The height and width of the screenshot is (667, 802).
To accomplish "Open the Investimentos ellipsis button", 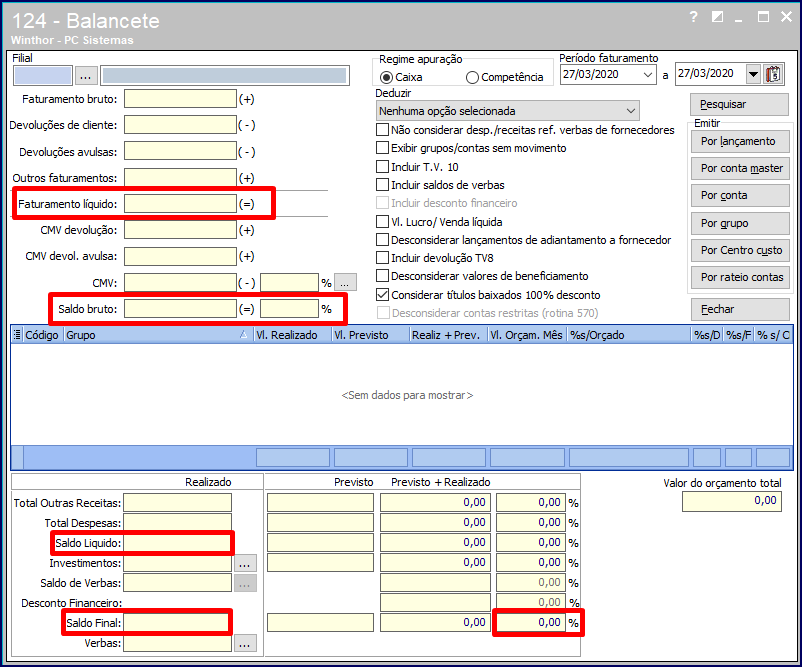I will 244,563.
